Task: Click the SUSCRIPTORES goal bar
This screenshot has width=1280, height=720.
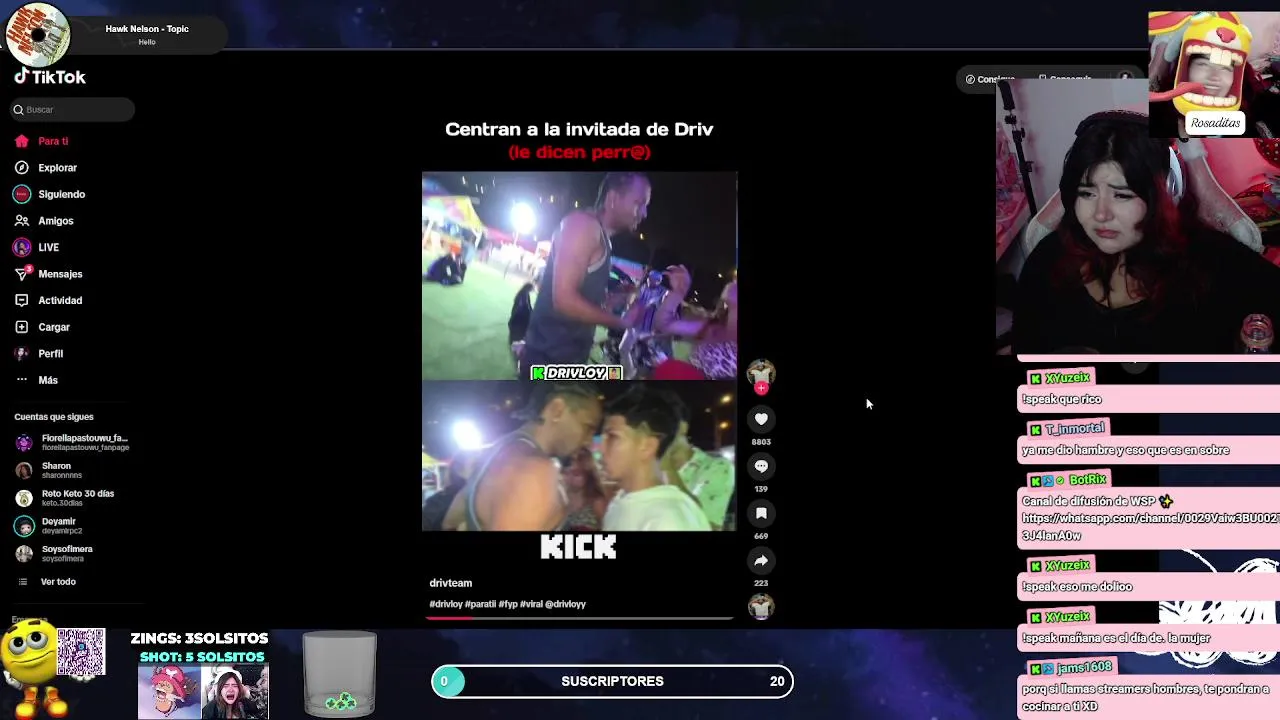Action: coord(612,681)
